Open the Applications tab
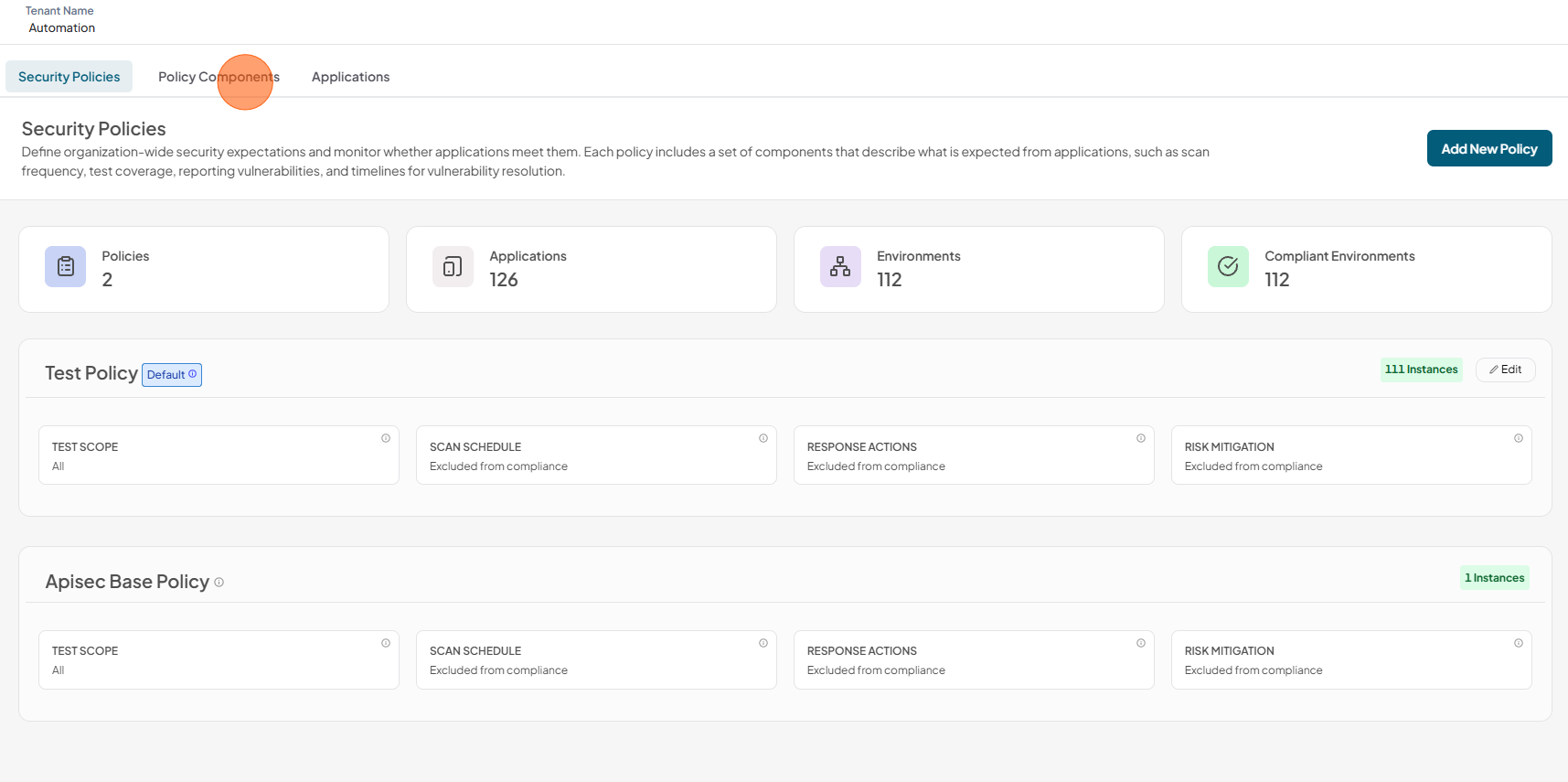 point(350,77)
